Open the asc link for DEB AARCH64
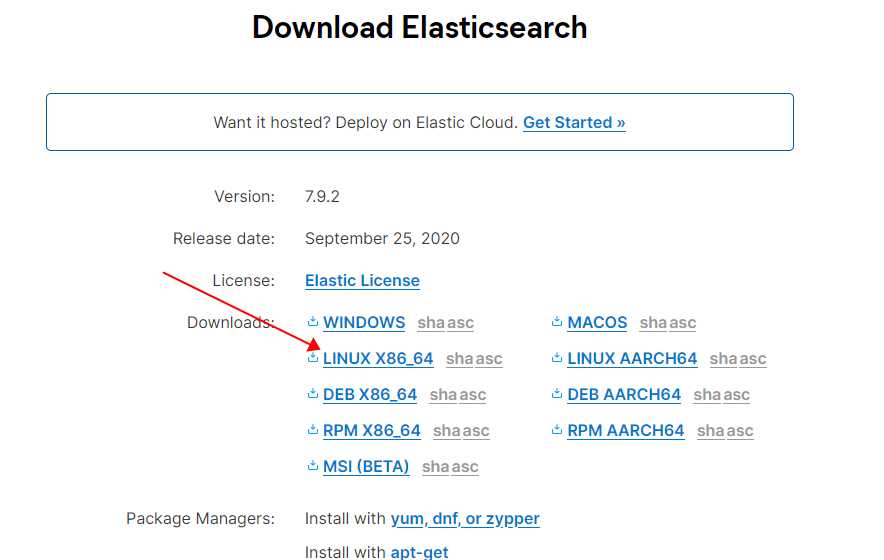 point(736,395)
